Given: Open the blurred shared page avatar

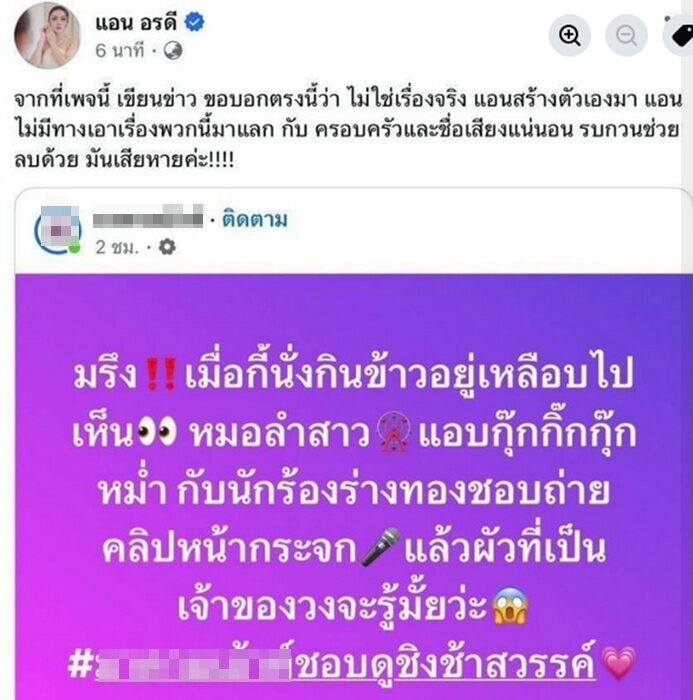Looking at the screenshot, I should (x=58, y=230).
